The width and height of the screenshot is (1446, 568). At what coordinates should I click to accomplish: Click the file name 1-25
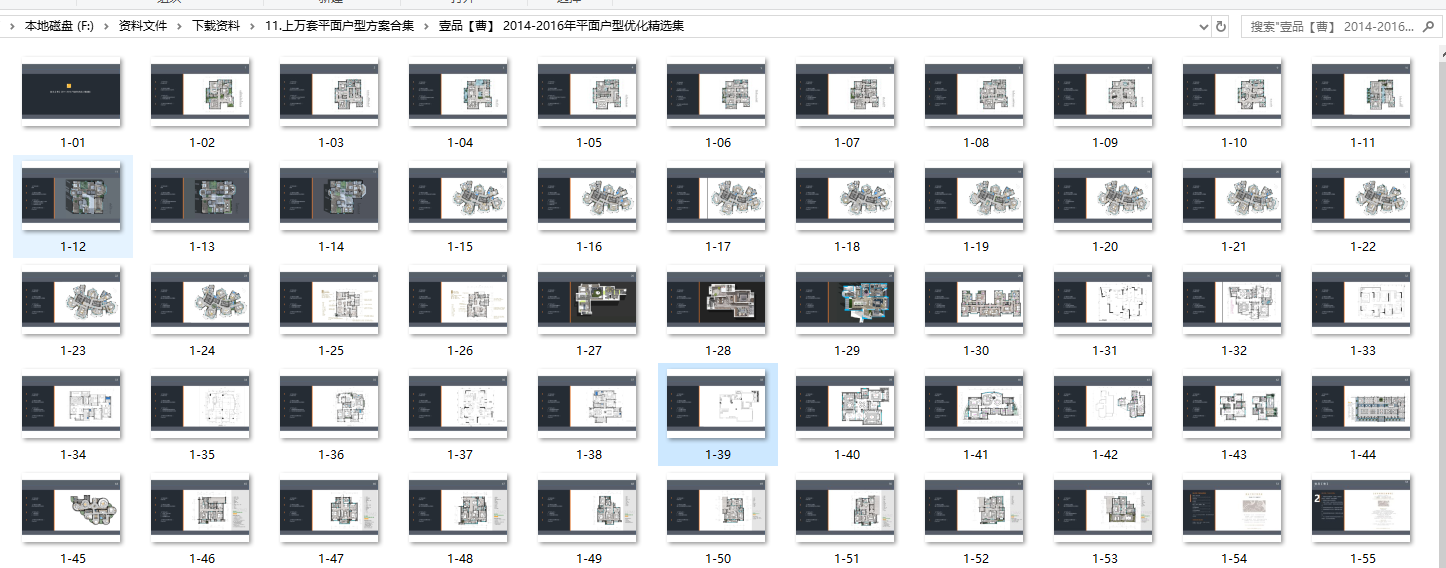[x=331, y=351]
